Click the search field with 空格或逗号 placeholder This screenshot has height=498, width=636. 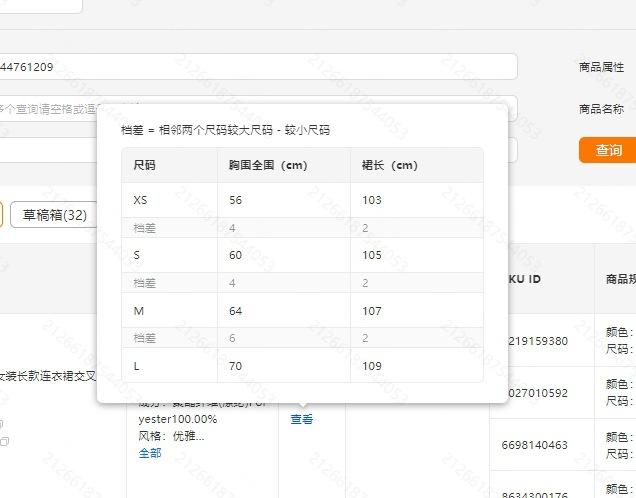click(60, 108)
